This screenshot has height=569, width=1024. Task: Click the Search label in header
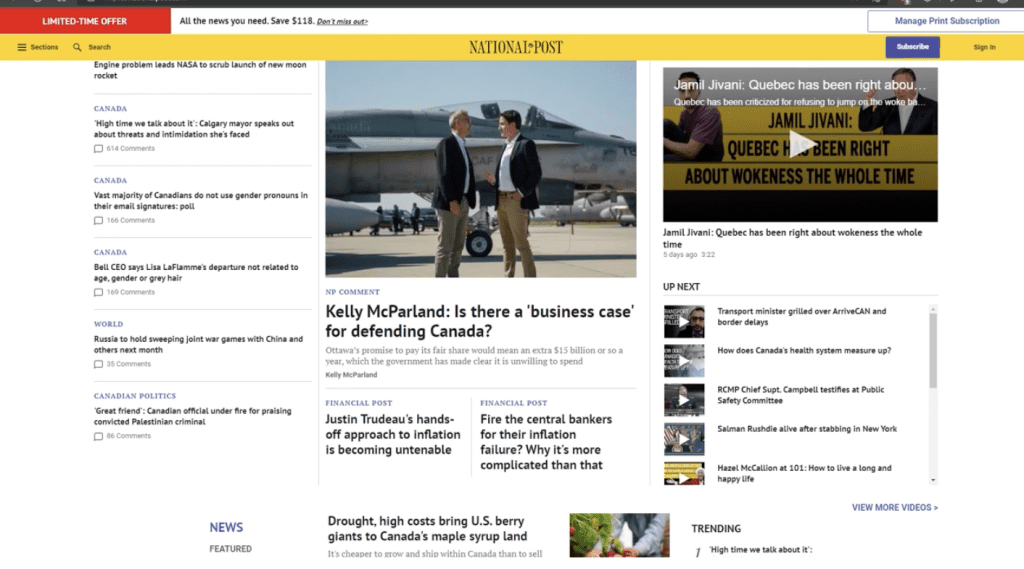point(99,47)
